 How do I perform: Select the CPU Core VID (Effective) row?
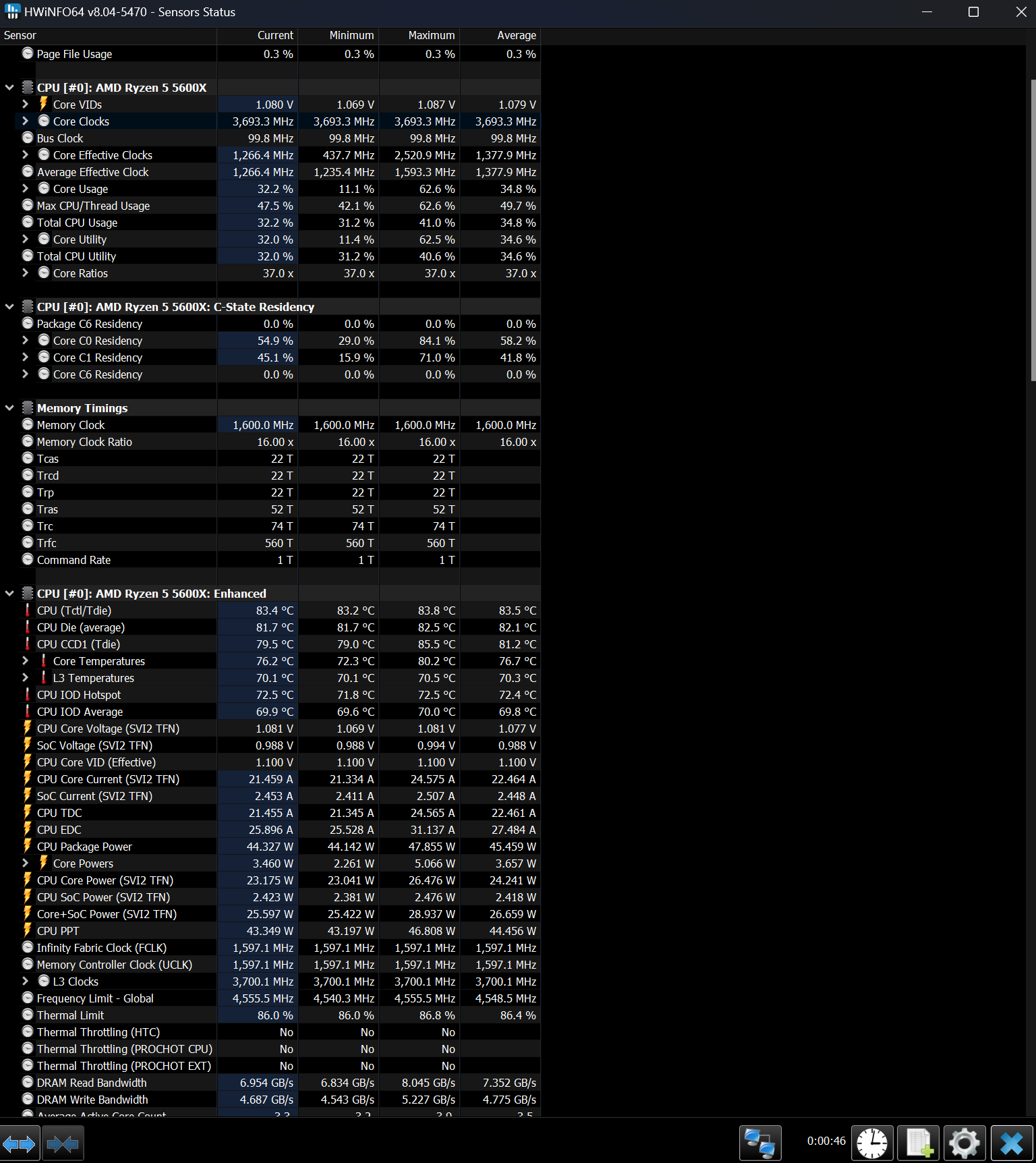[270, 762]
